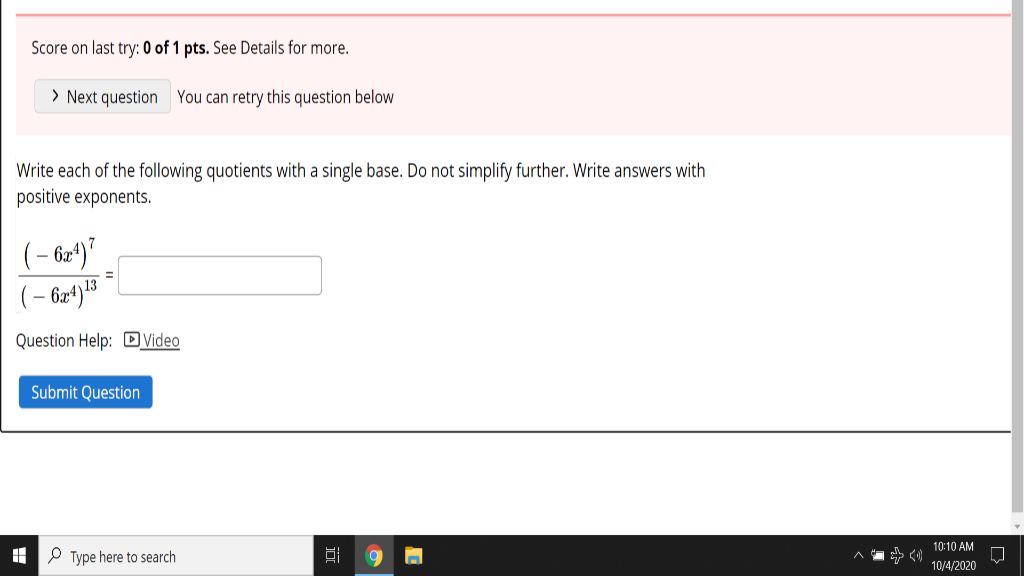
Task: Click the See Details text
Action: (x=243, y=47)
